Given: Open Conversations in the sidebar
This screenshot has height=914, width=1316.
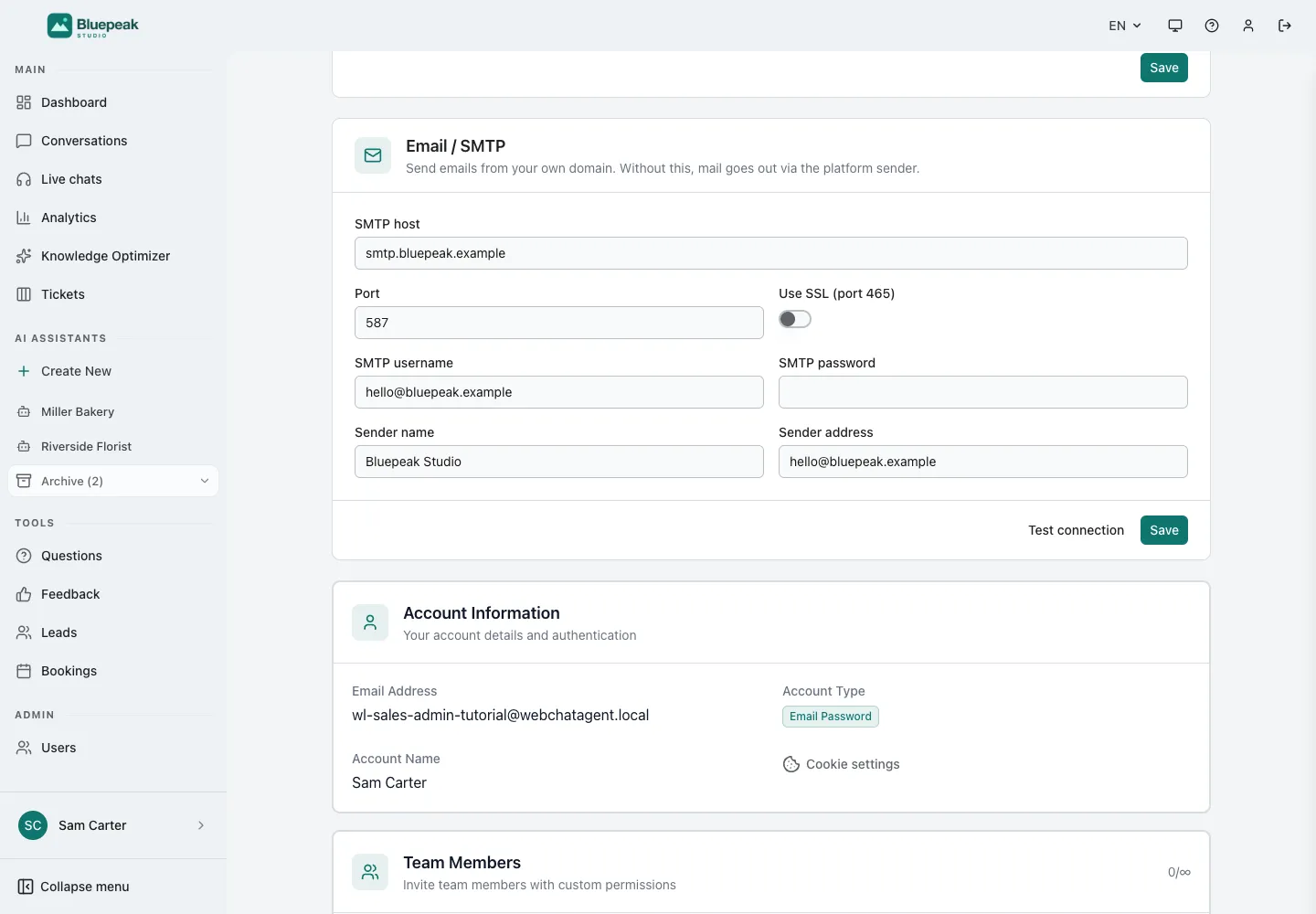Looking at the screenshot, I should click(x=113, y=141).
